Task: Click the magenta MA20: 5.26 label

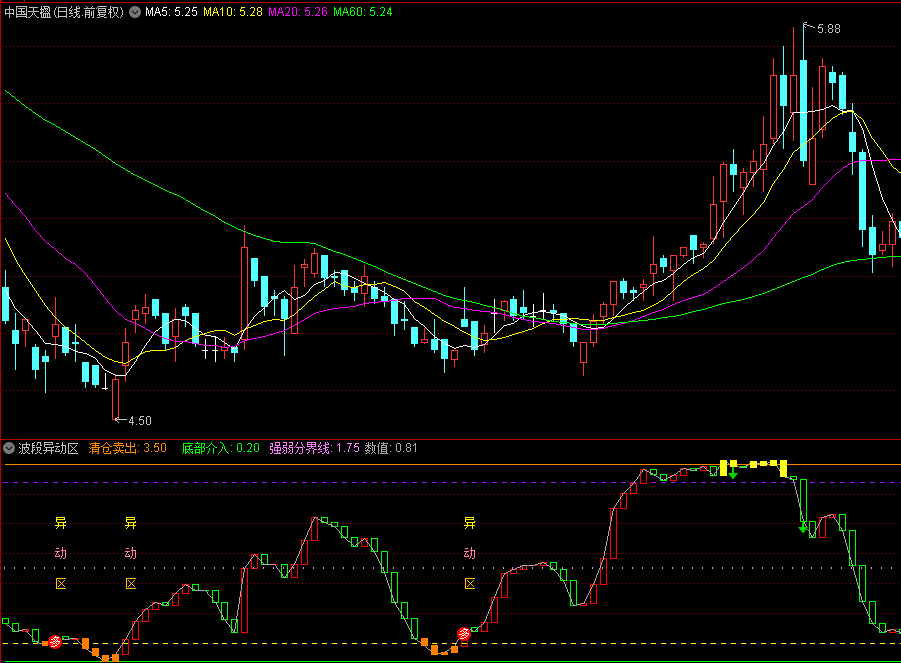Action: click(298, 12)
